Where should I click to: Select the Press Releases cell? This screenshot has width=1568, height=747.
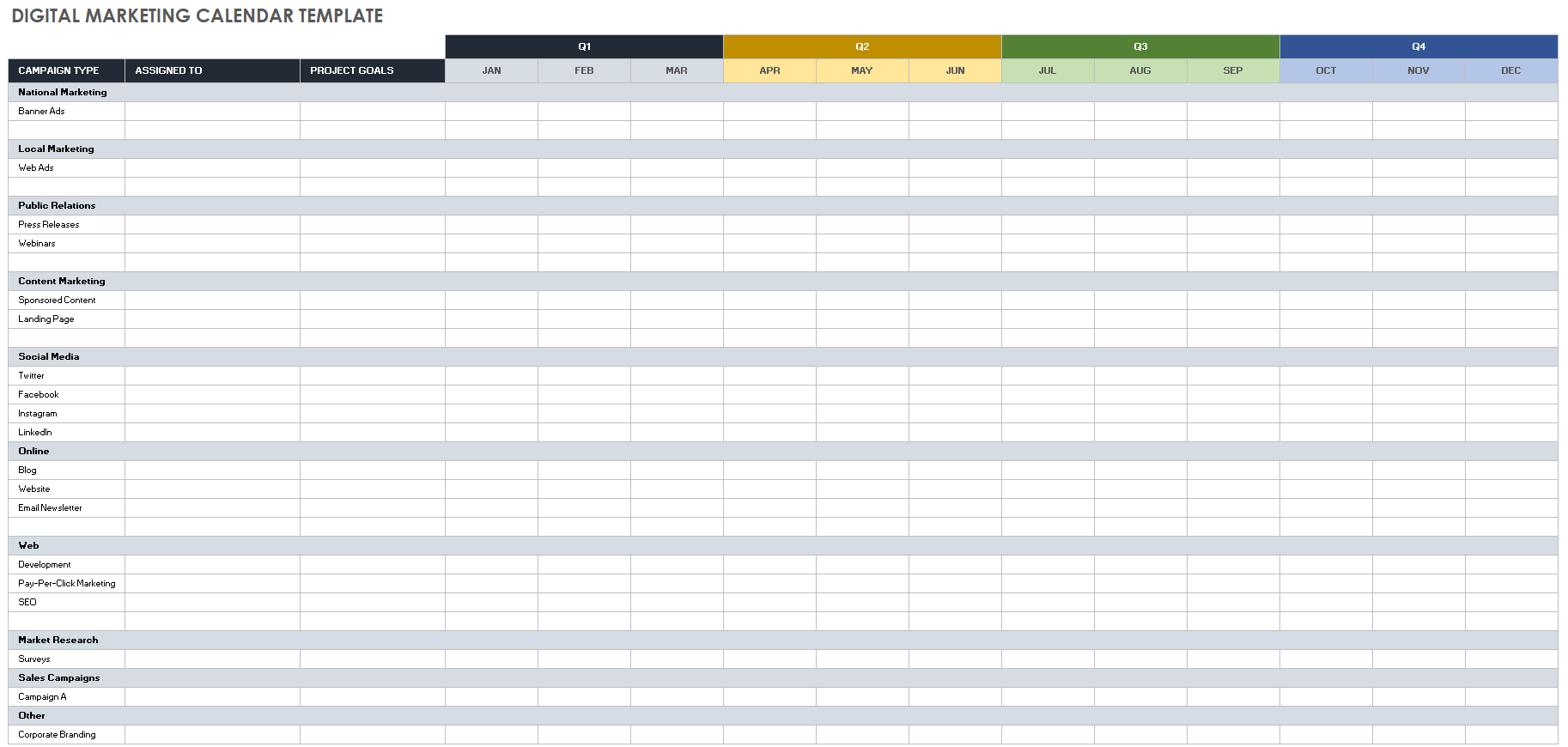pos(66,224)
